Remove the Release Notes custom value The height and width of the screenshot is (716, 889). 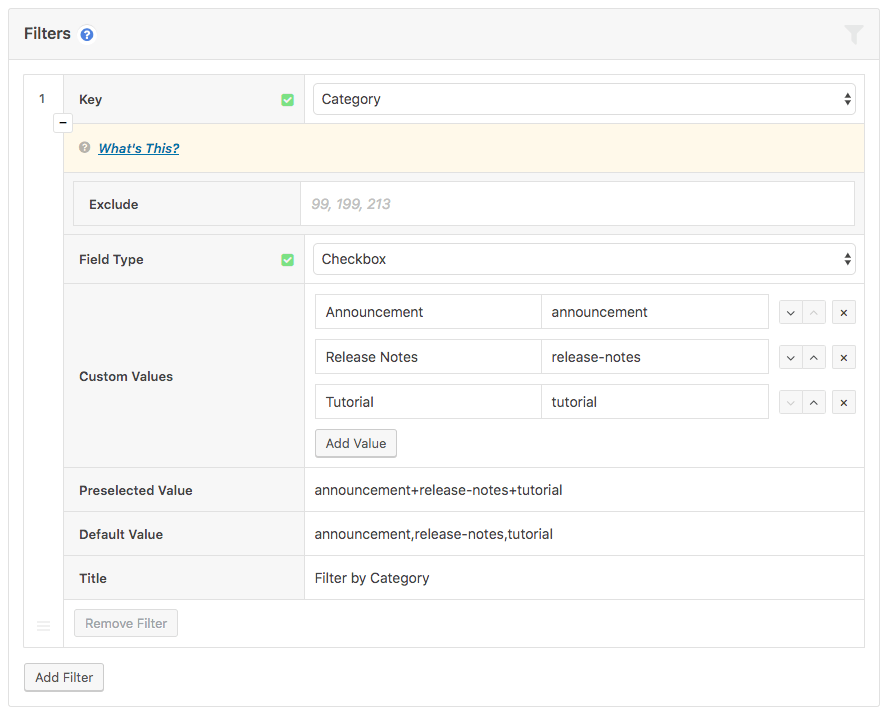coord(844,358)
